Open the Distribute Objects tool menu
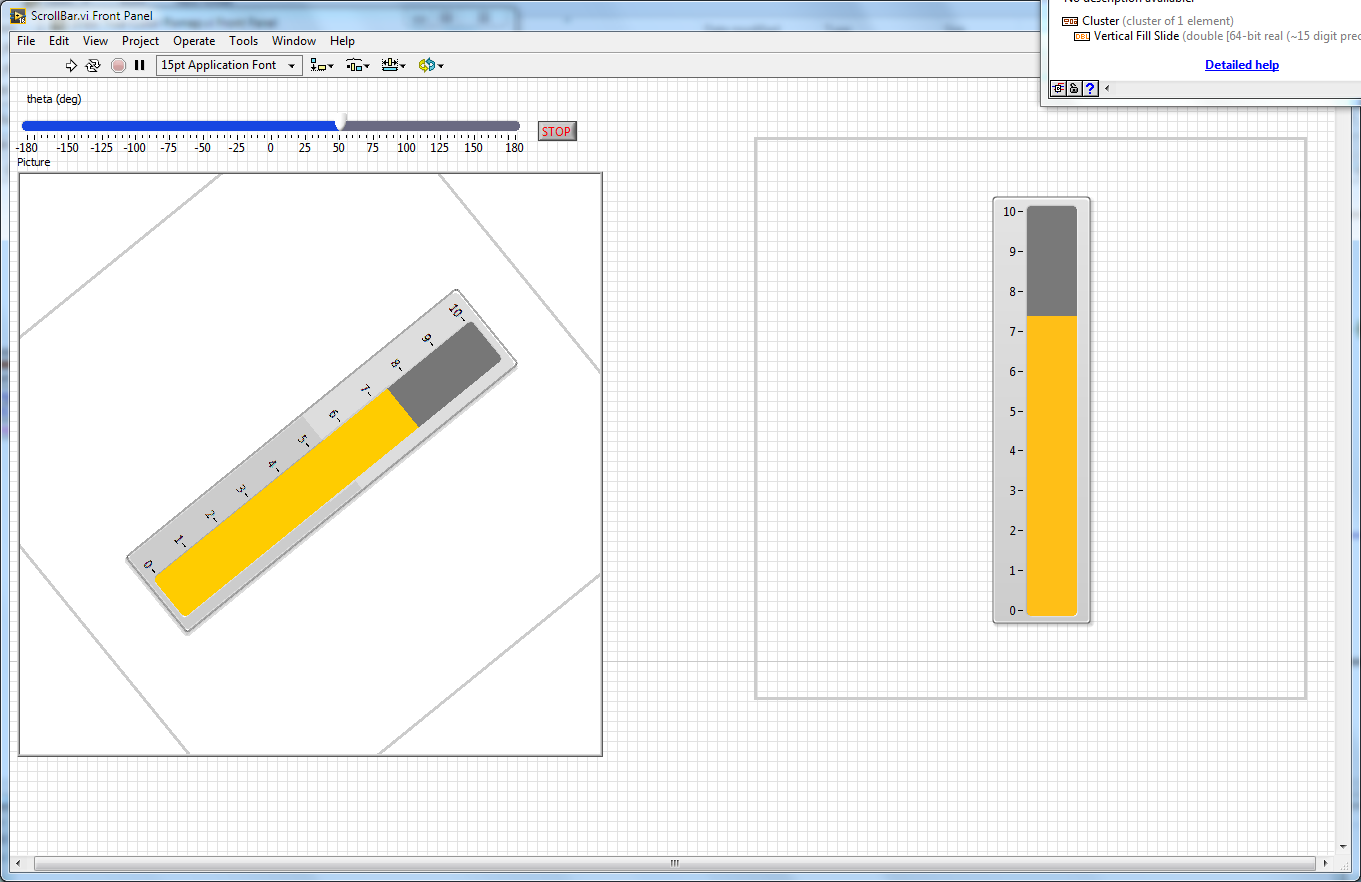Screen dimensions: 1361x882 [x=358, y=65]
